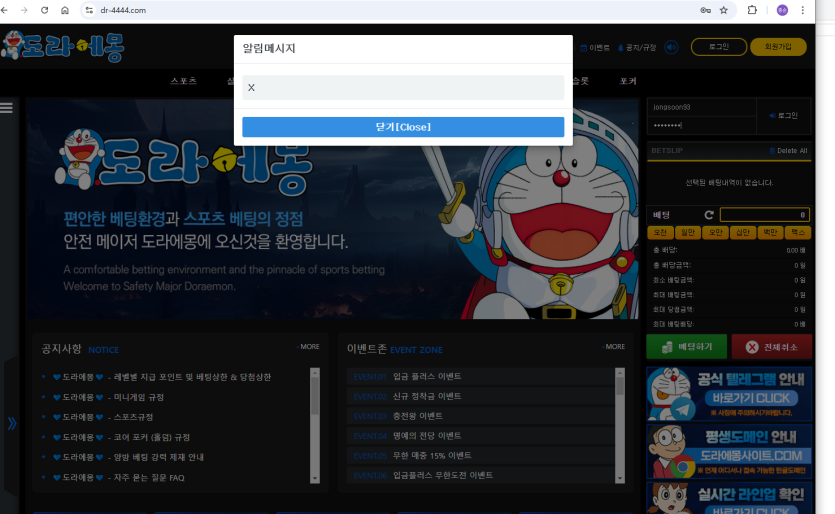Set bet to 맥스 chip
The width and height of the screenshot is (835, 514).
pyautogui.click(x=798, y=232)
